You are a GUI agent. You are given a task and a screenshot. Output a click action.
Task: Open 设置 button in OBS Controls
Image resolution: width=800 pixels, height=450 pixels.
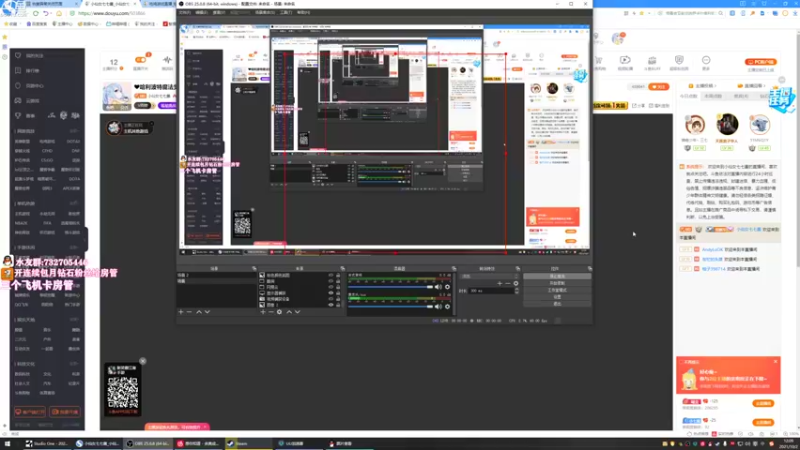pyautogui.click(x=557, y=296)
